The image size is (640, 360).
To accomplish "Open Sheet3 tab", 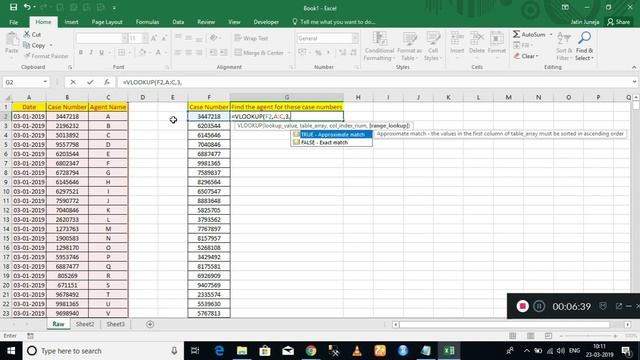I will click(x=116, y=324).
